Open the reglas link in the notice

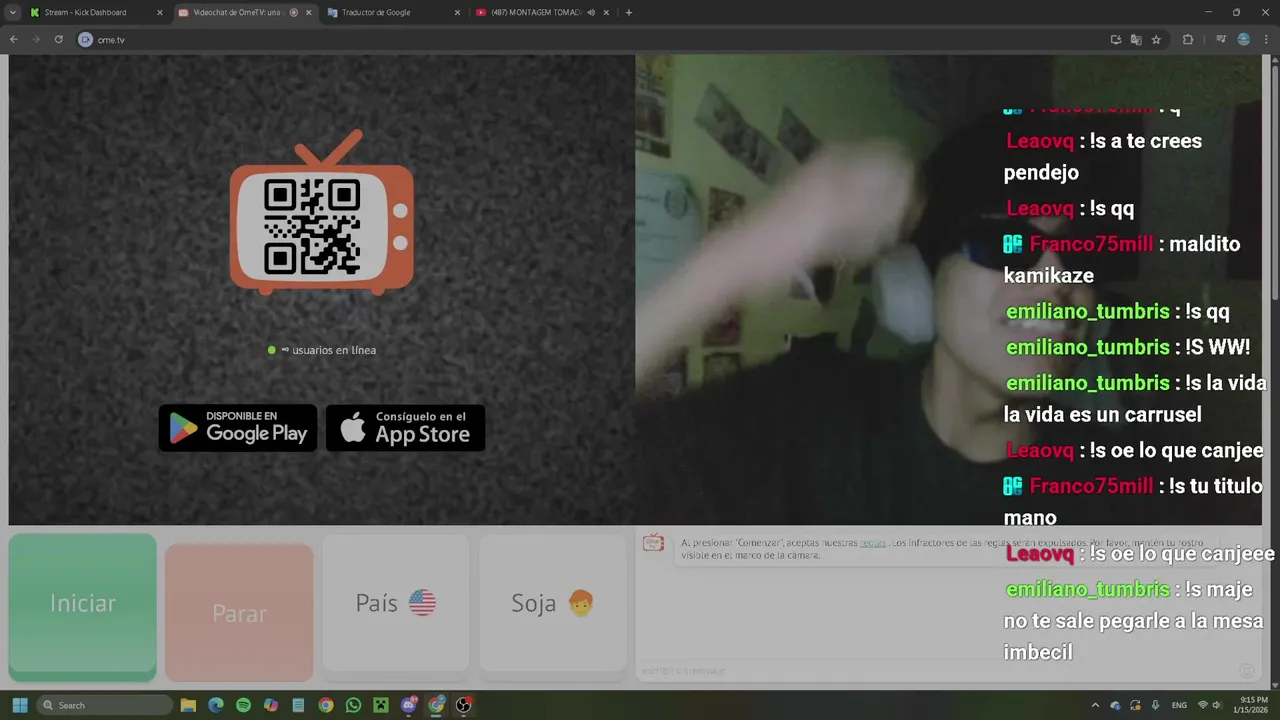(x=873, y=543)
